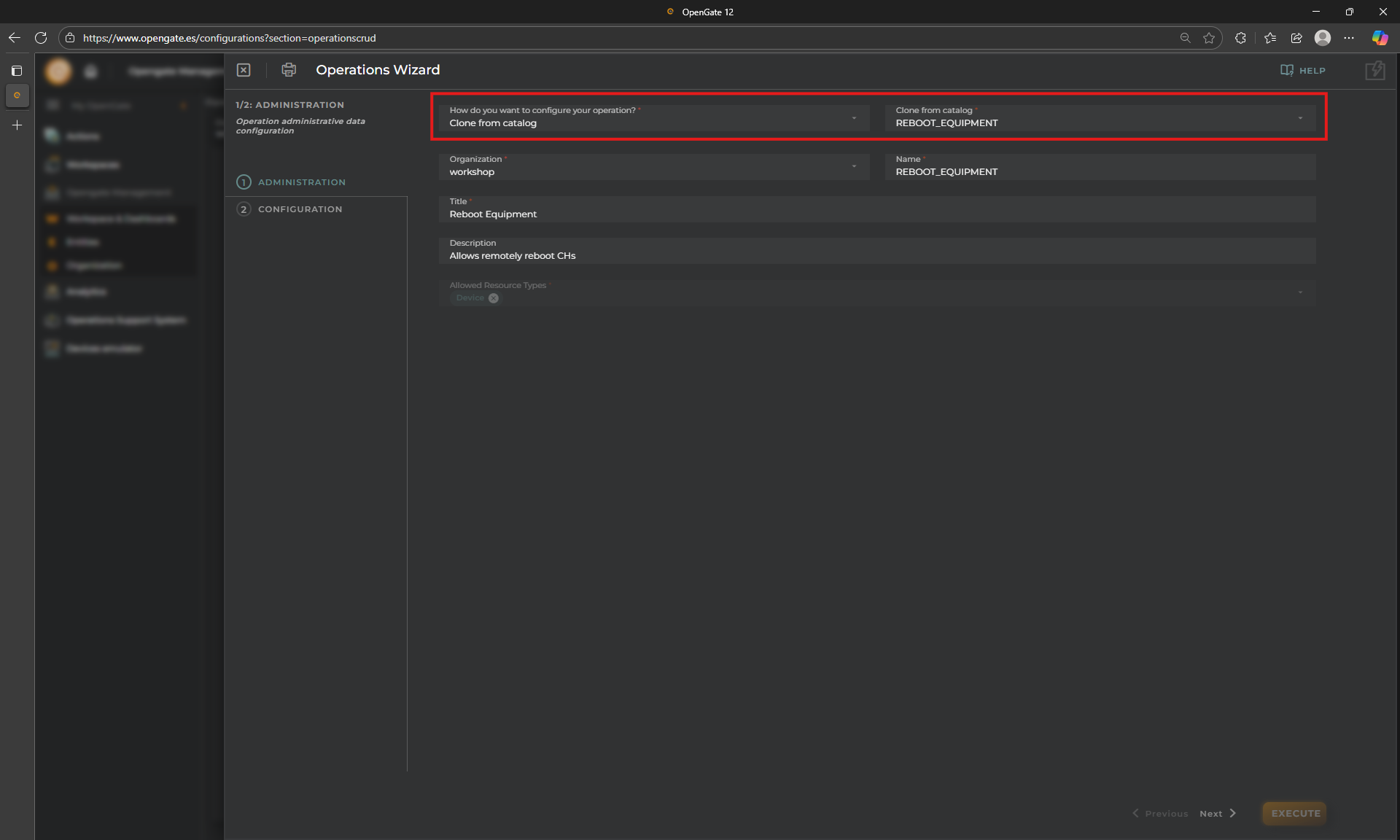
Task: Expand the Allowed Resource Types dropdown
Action: point(1299,292)
